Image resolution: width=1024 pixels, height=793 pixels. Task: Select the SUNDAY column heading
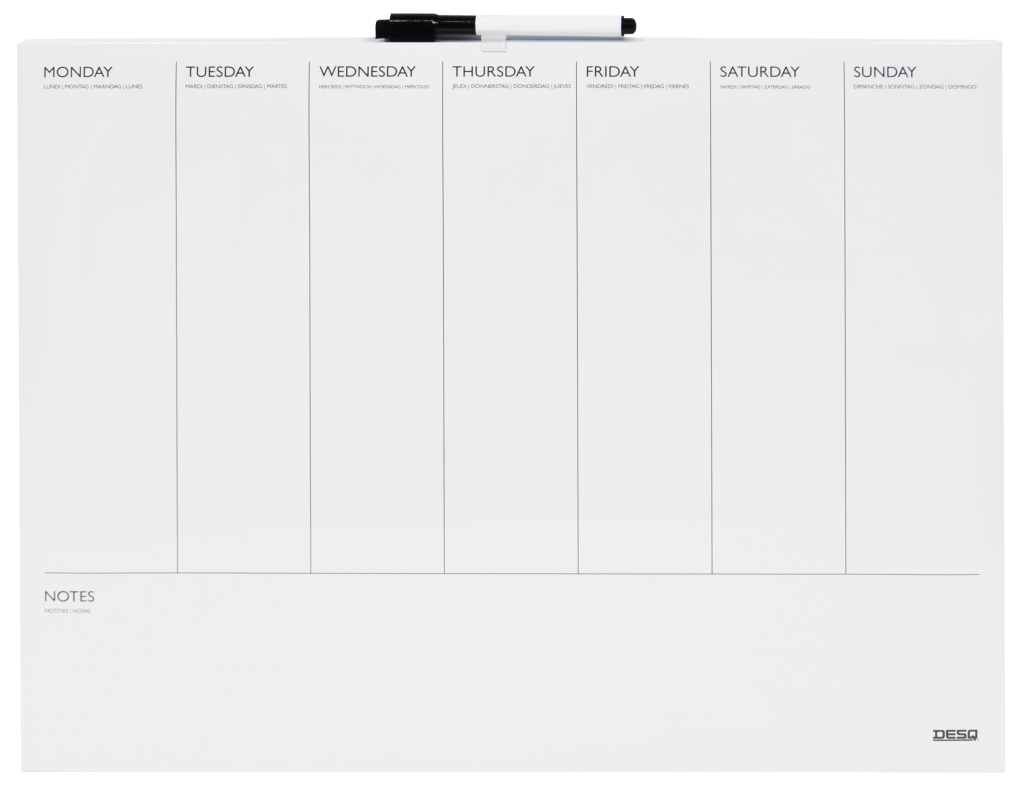[x=884, y=72]
